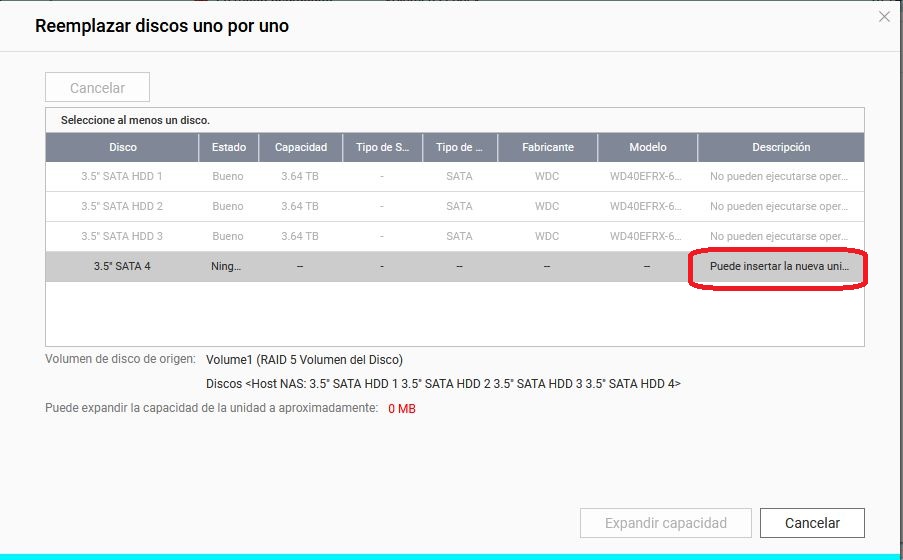Select the 3.5" SATA HDD 2 row
This screenshot has height=560, width=903.
pos(122,206)
